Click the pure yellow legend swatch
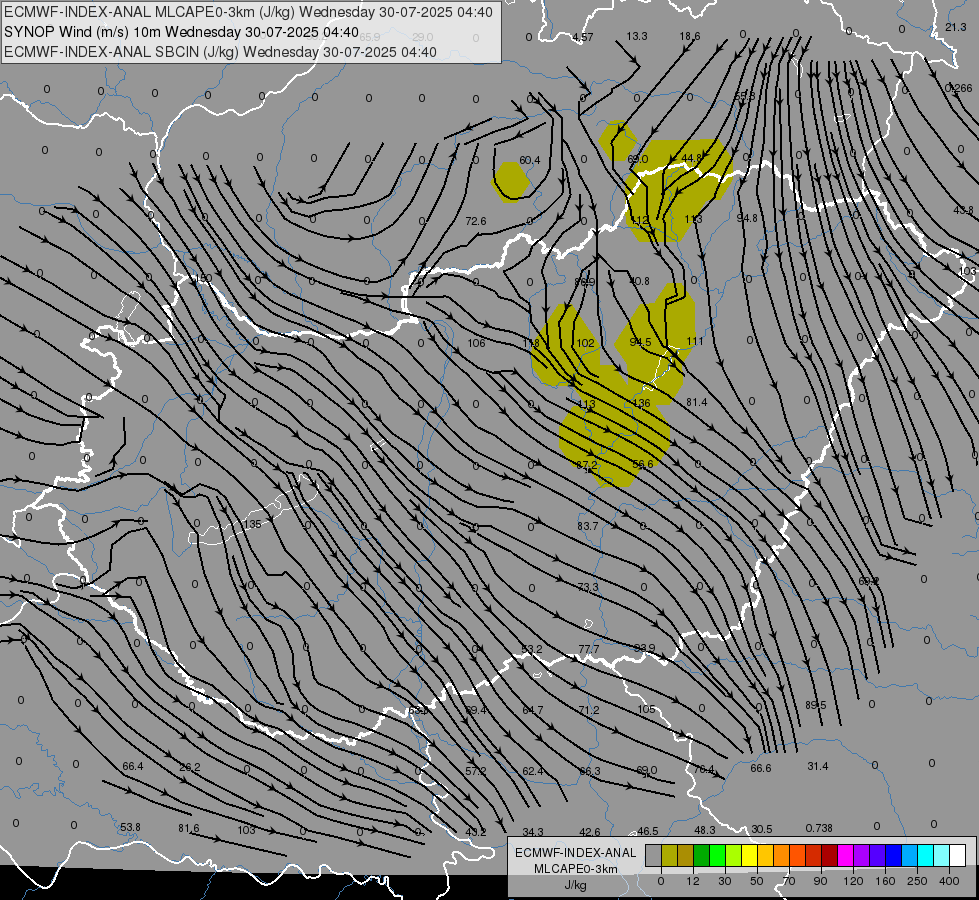Viewport: 979px width, 900px height. coord(750,856)
